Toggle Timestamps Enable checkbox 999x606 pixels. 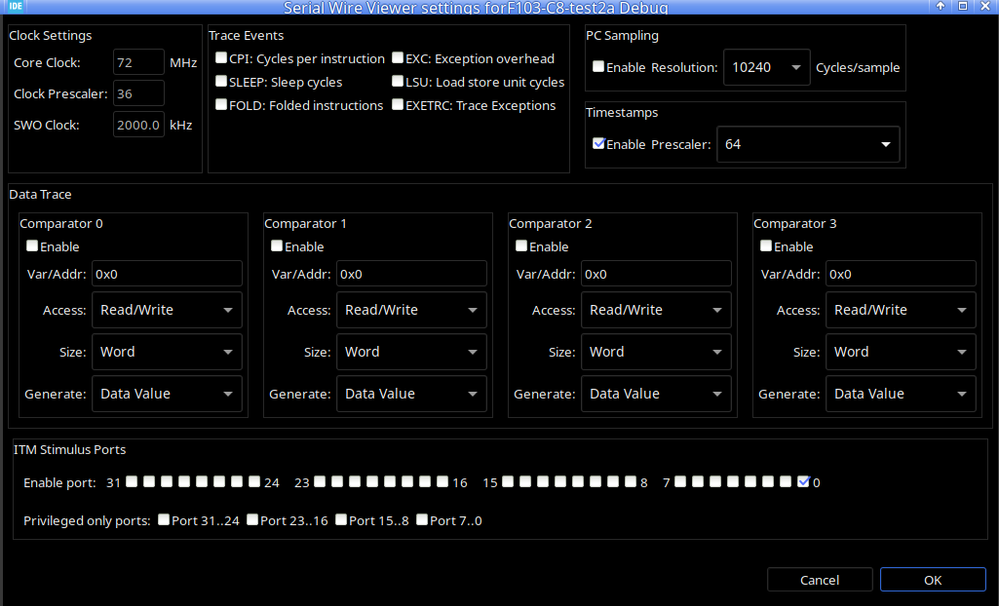point(598,143)
